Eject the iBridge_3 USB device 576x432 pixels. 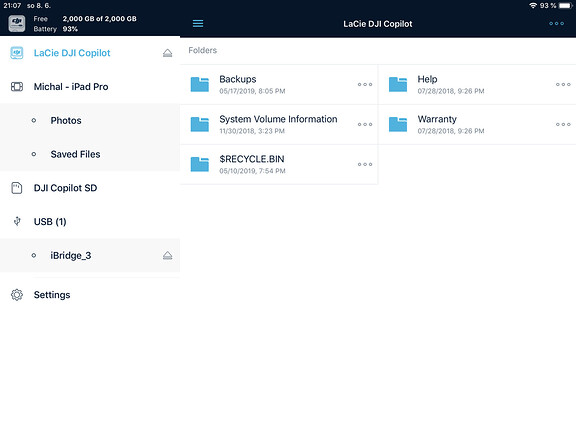coord(168,256)
